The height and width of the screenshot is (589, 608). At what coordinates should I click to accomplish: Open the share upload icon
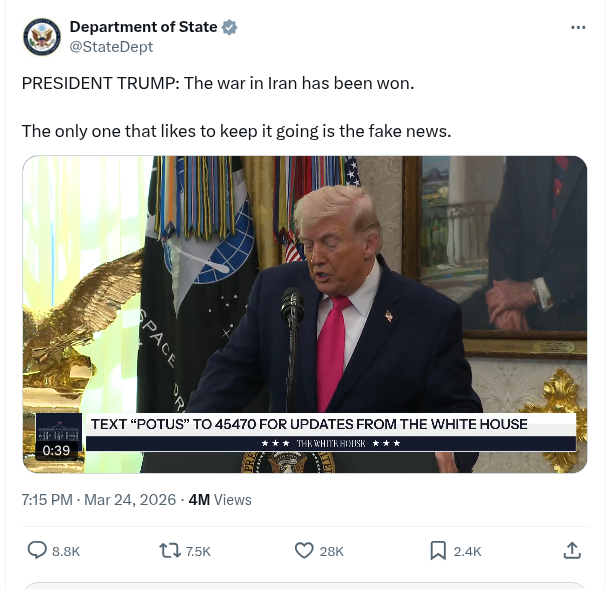pyautogui.click(x=572, y=550)
